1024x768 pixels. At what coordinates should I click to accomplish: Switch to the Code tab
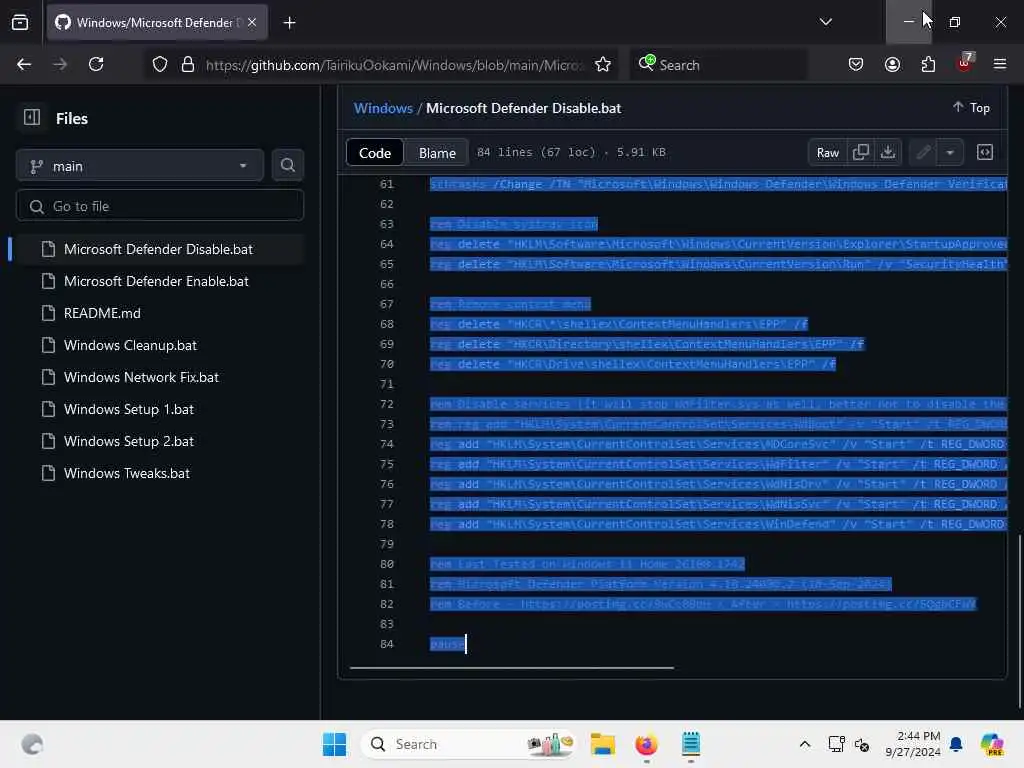(x=375, y=153)
